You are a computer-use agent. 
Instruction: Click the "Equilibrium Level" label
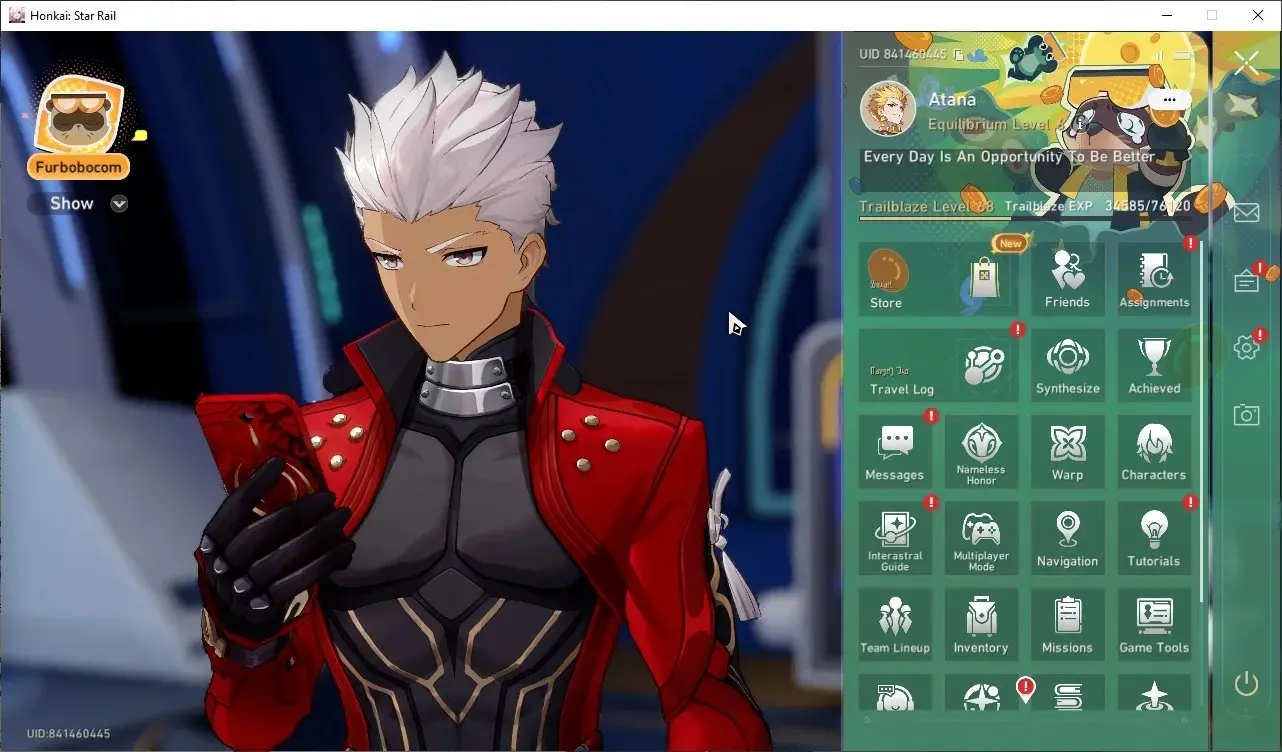click(989, 125)
